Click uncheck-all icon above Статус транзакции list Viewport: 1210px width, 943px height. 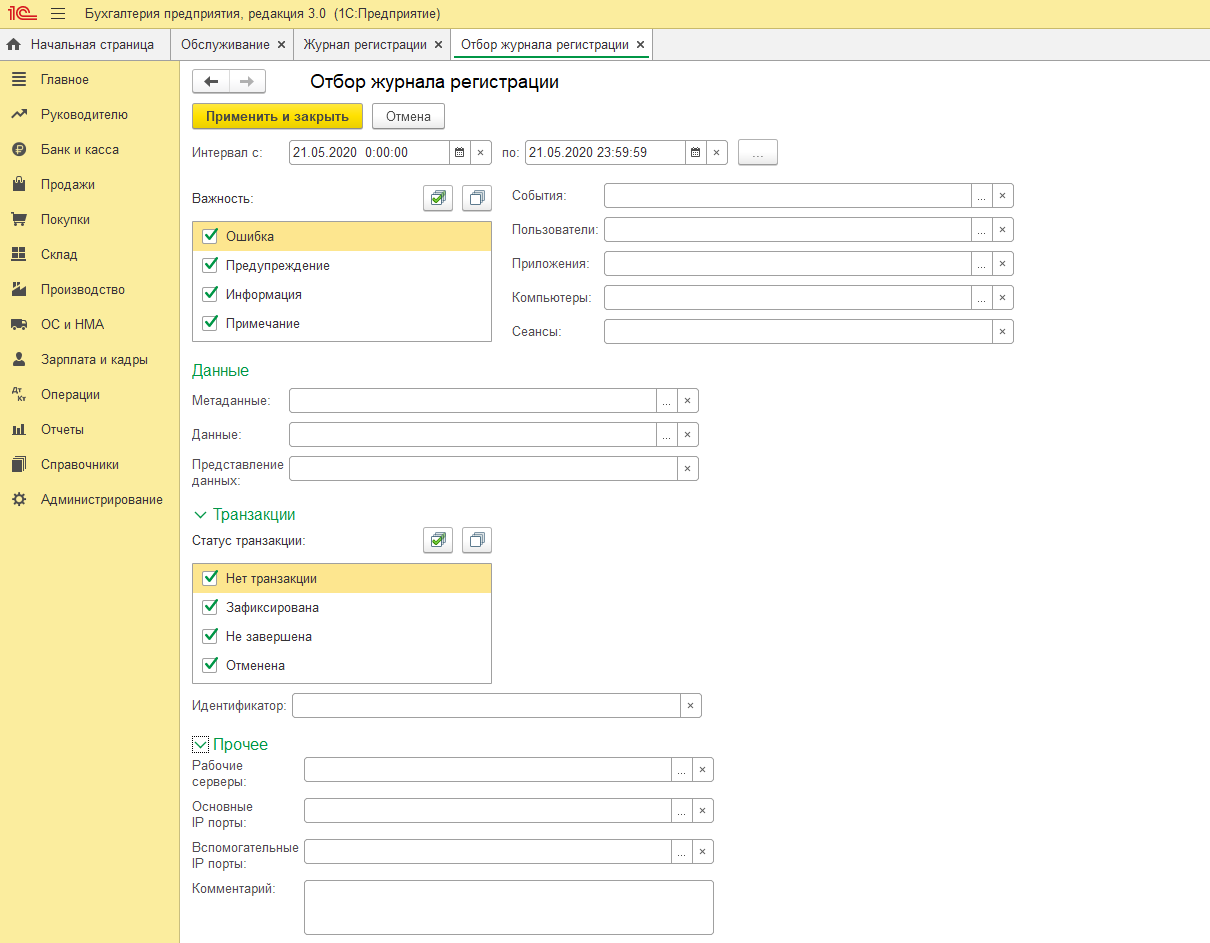(477, 540)
